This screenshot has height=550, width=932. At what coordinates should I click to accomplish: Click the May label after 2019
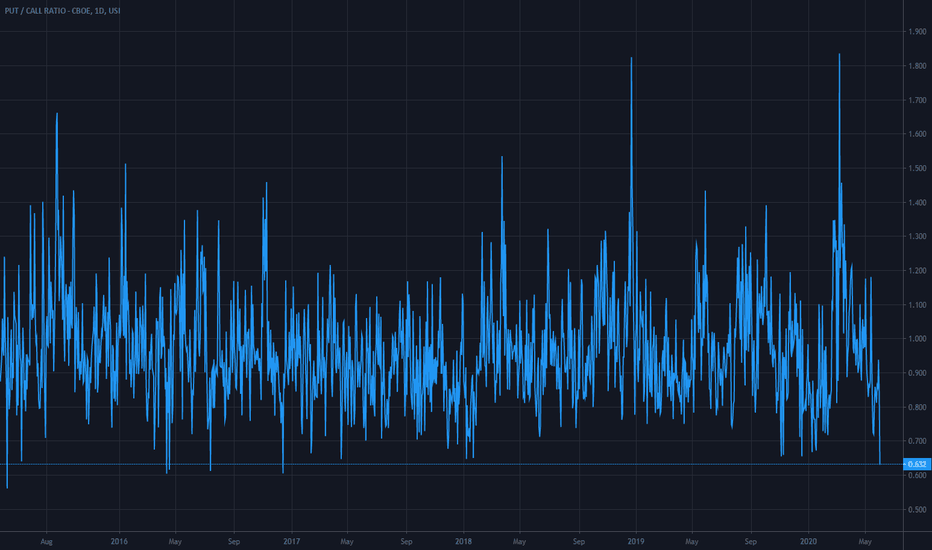[x=692, y=542]
